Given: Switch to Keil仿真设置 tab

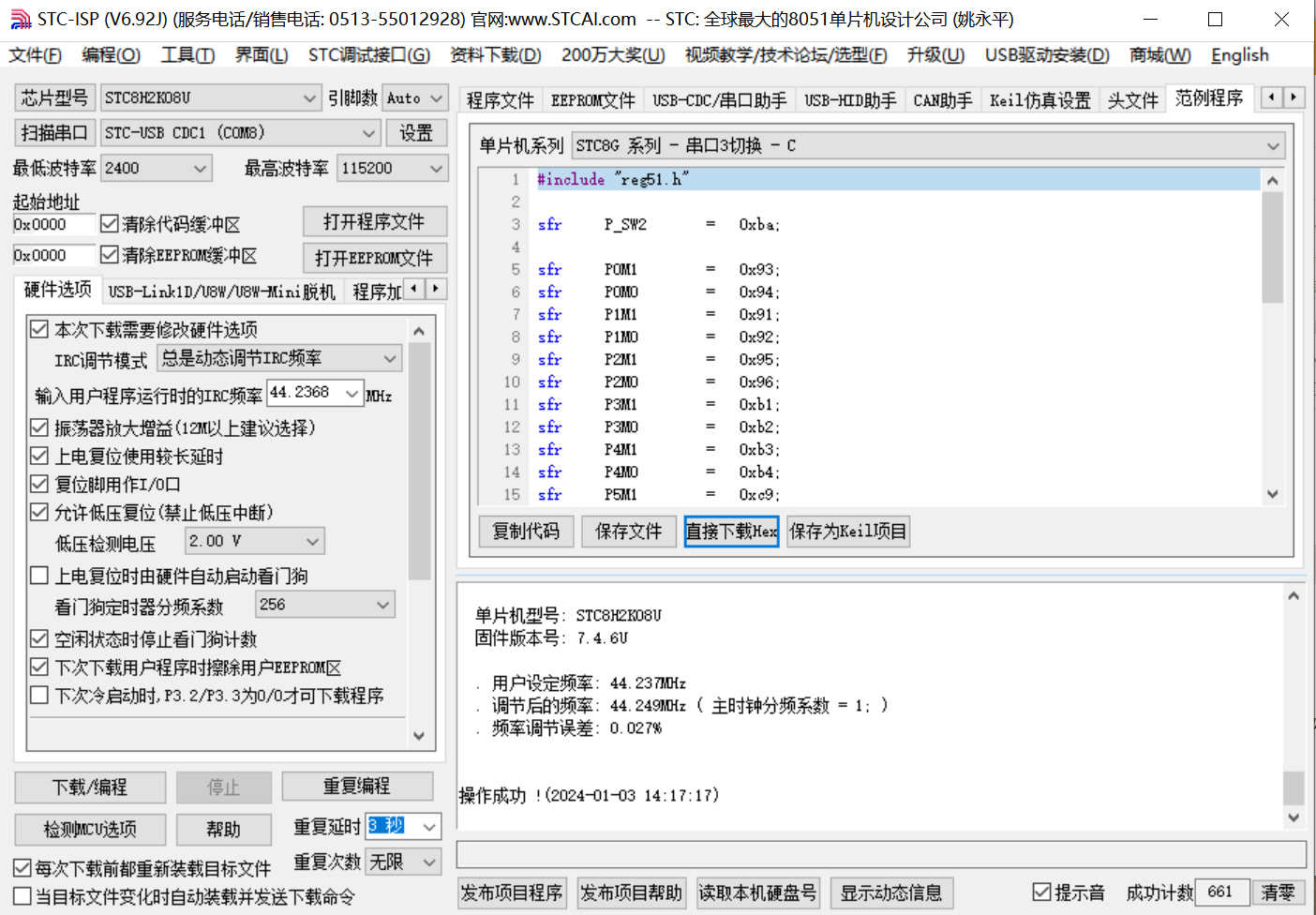Looking at the screenshot, I should click(1040, 100).
